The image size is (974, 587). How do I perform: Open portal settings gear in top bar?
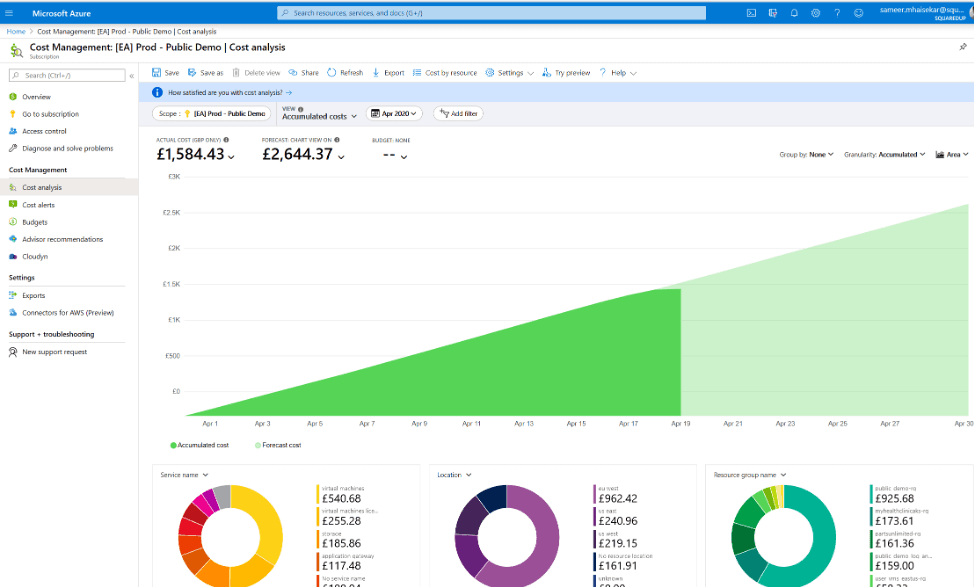tap(816, 13)
